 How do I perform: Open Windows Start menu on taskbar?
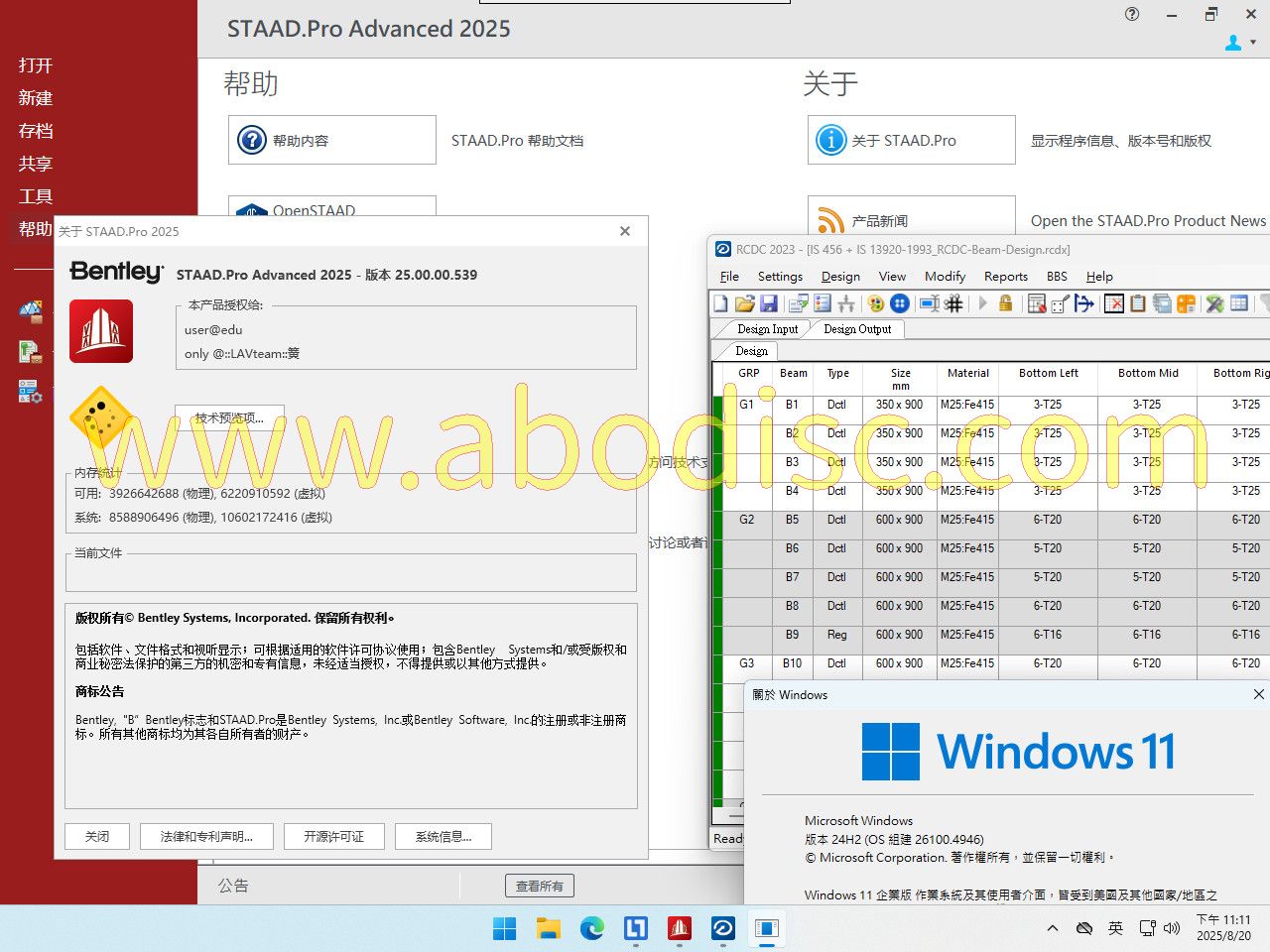(504, 928)
